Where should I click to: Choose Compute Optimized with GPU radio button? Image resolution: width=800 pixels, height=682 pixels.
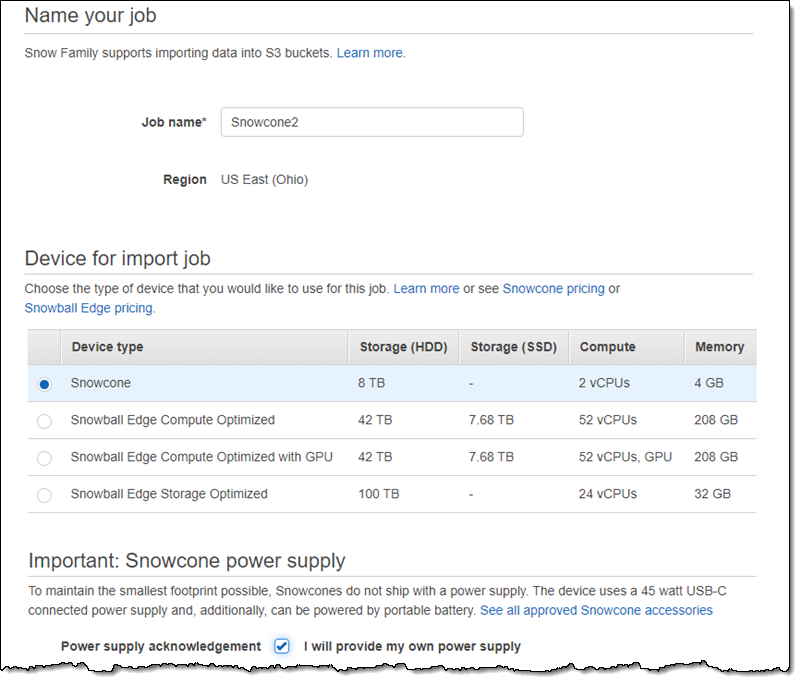(x=44, y=458)
